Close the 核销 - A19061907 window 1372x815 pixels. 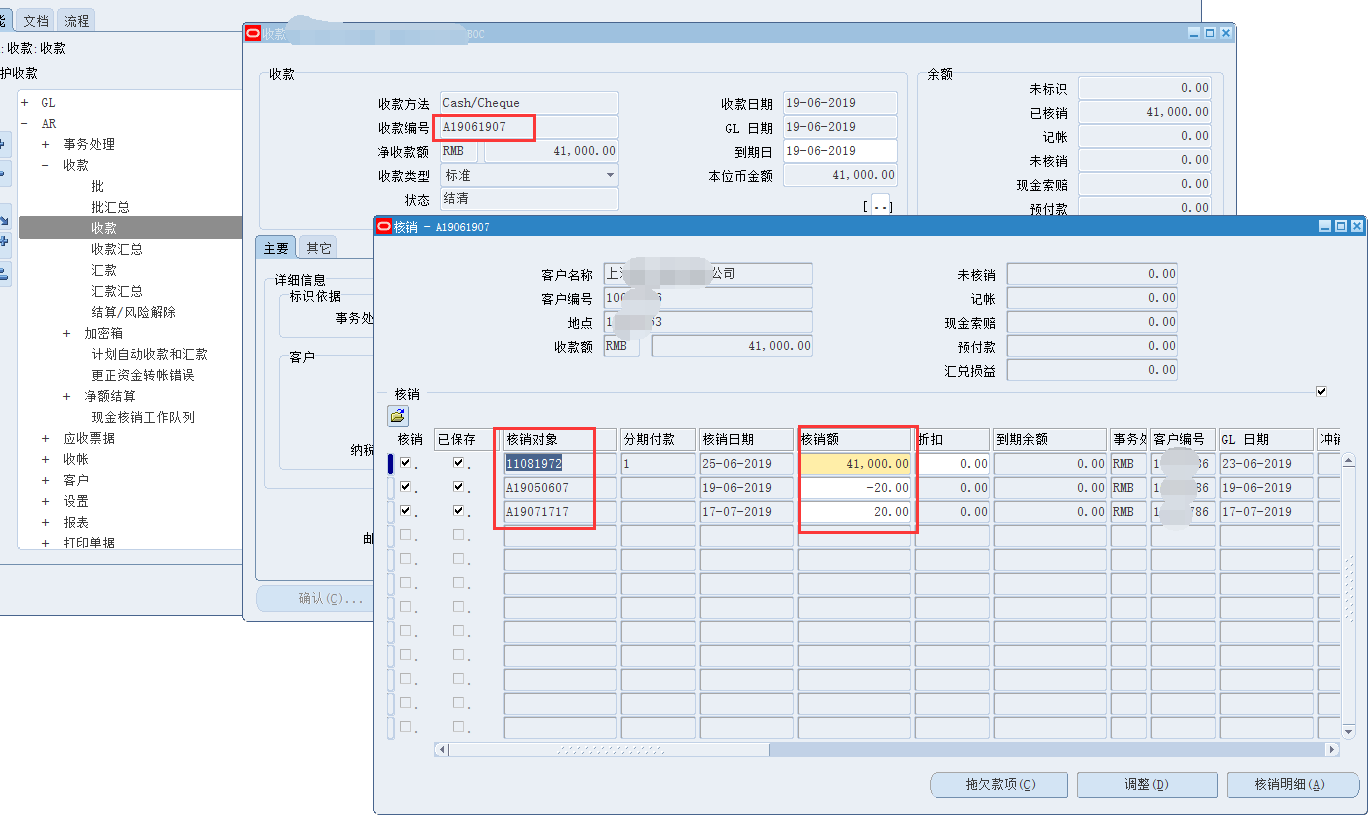[1357, 227]
